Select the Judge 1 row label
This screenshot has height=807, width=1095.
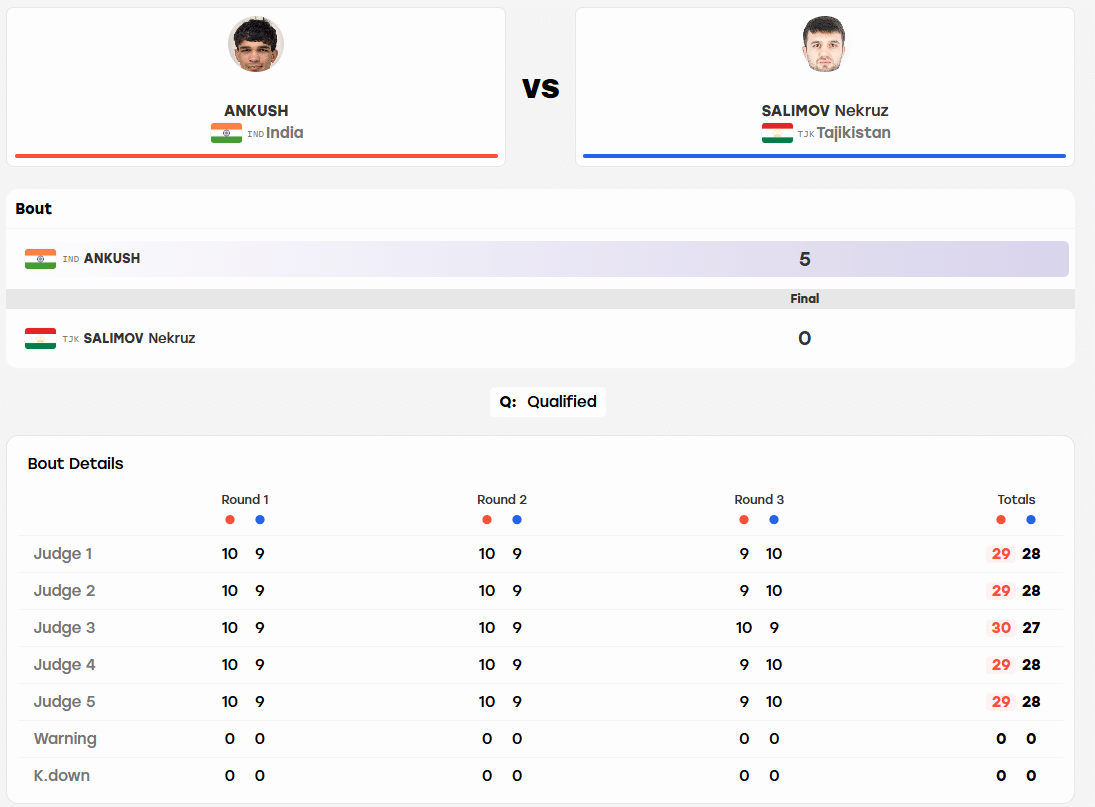coord(63,554)
